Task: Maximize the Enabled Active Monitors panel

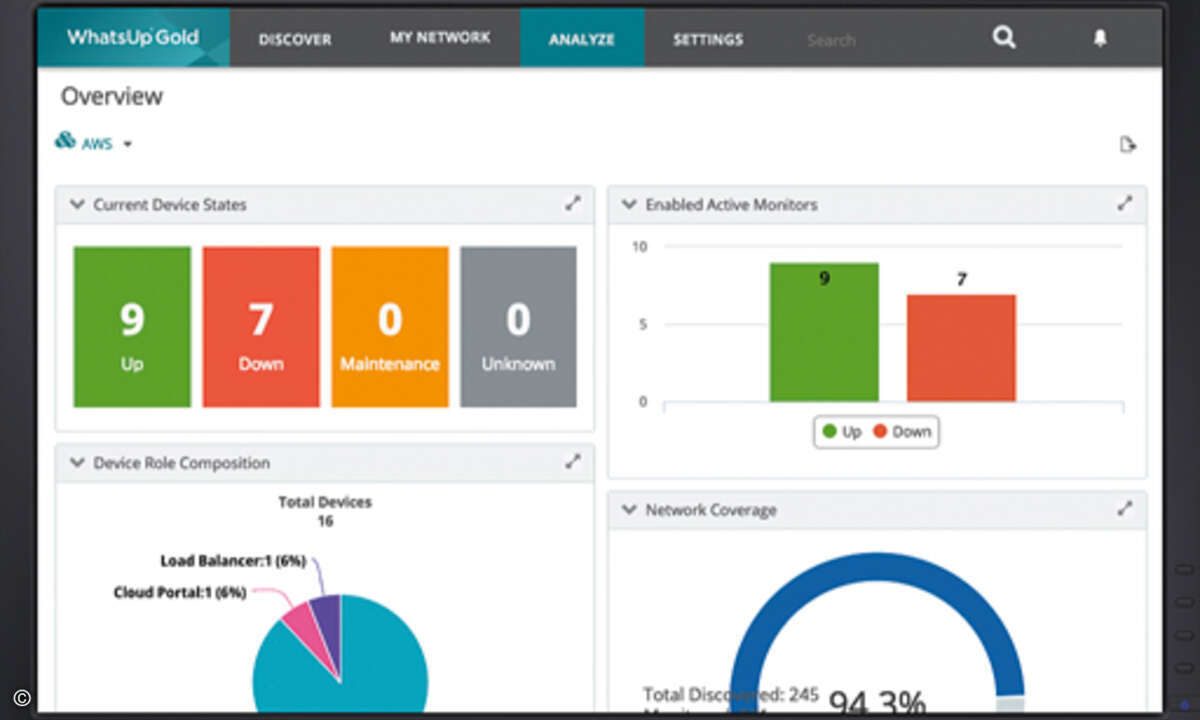Action: 1124,203
